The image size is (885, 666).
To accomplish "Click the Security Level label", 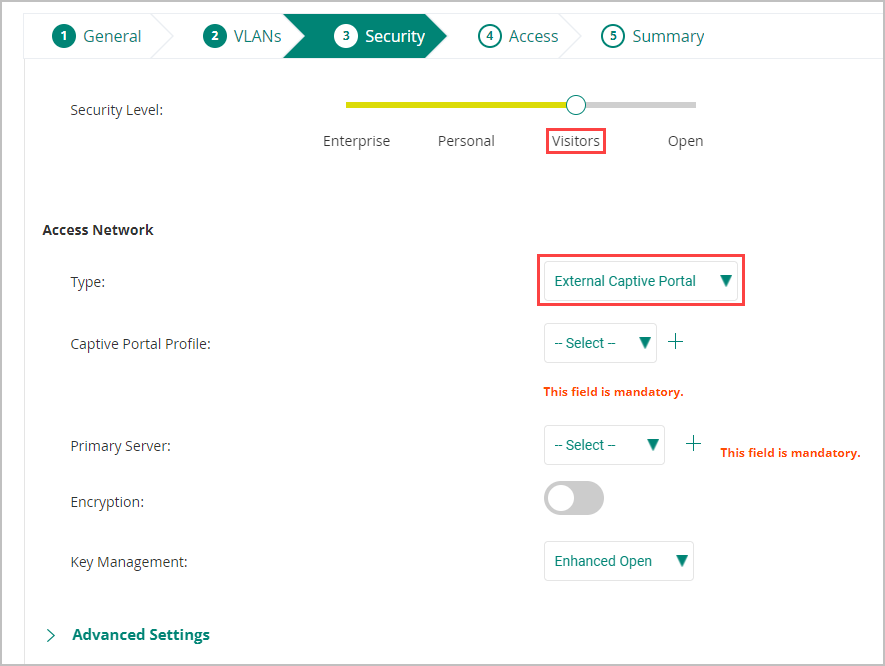I will tap(116, 110).
